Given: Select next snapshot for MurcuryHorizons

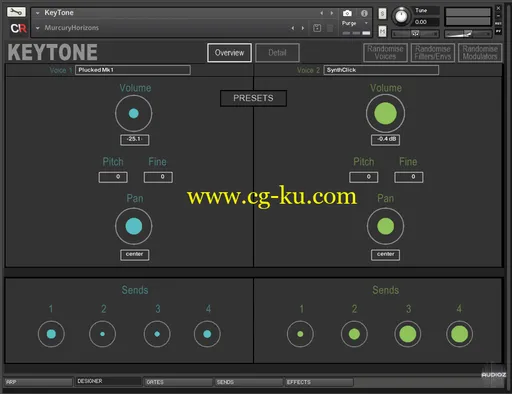Looking at the screenshot, I should [x=303, y=28].
